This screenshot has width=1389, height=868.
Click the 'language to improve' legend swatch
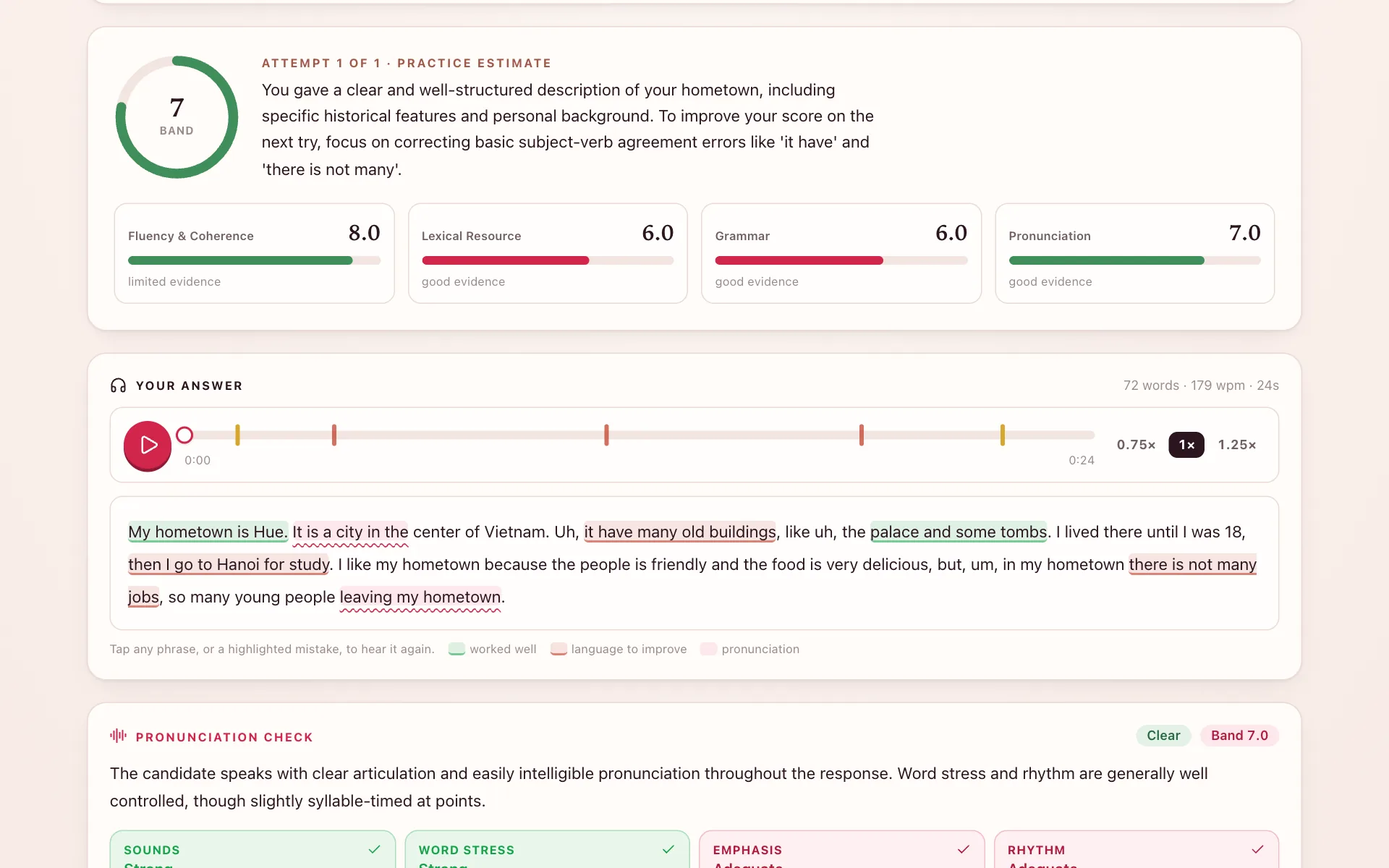point(558,649)
